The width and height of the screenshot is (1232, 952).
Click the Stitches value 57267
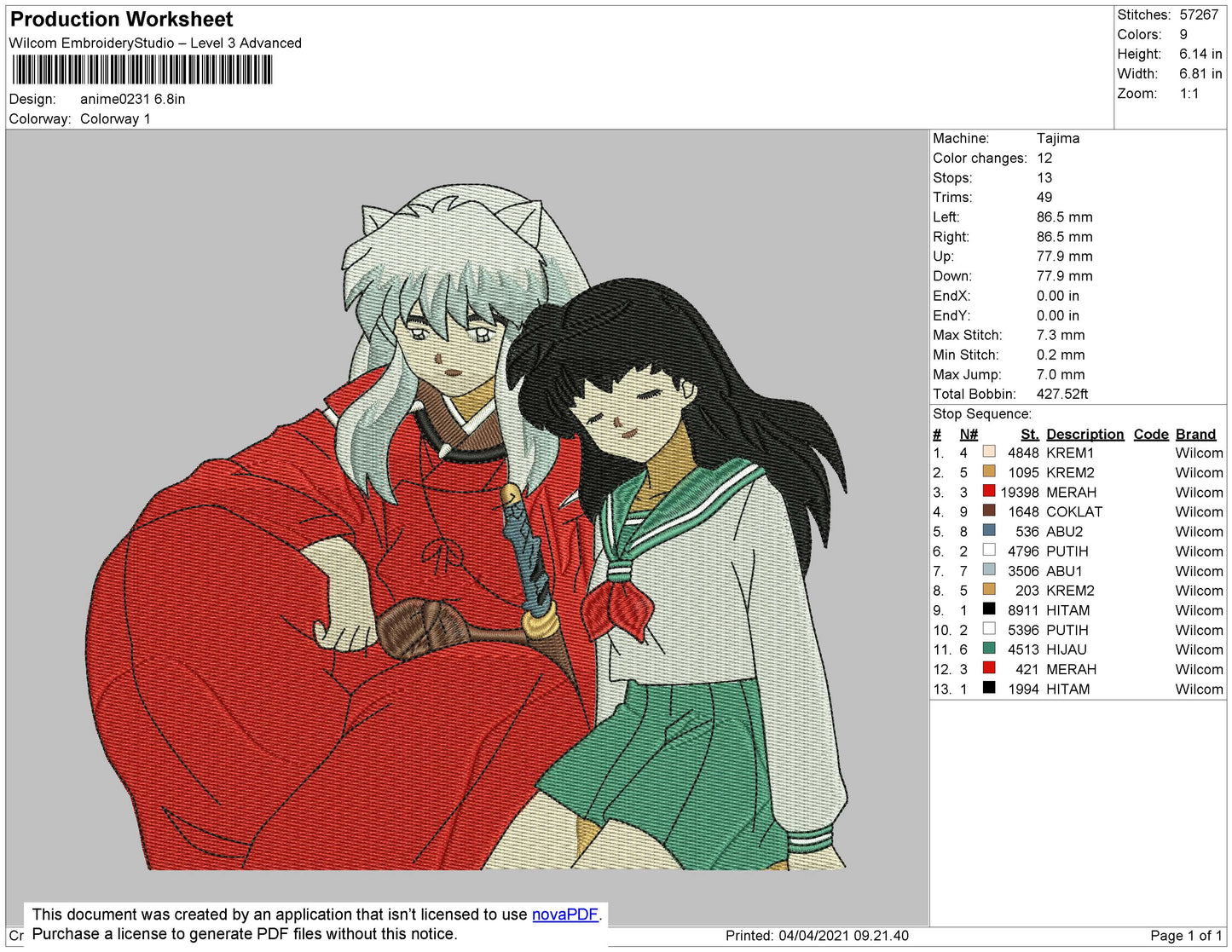[1199, 14]
